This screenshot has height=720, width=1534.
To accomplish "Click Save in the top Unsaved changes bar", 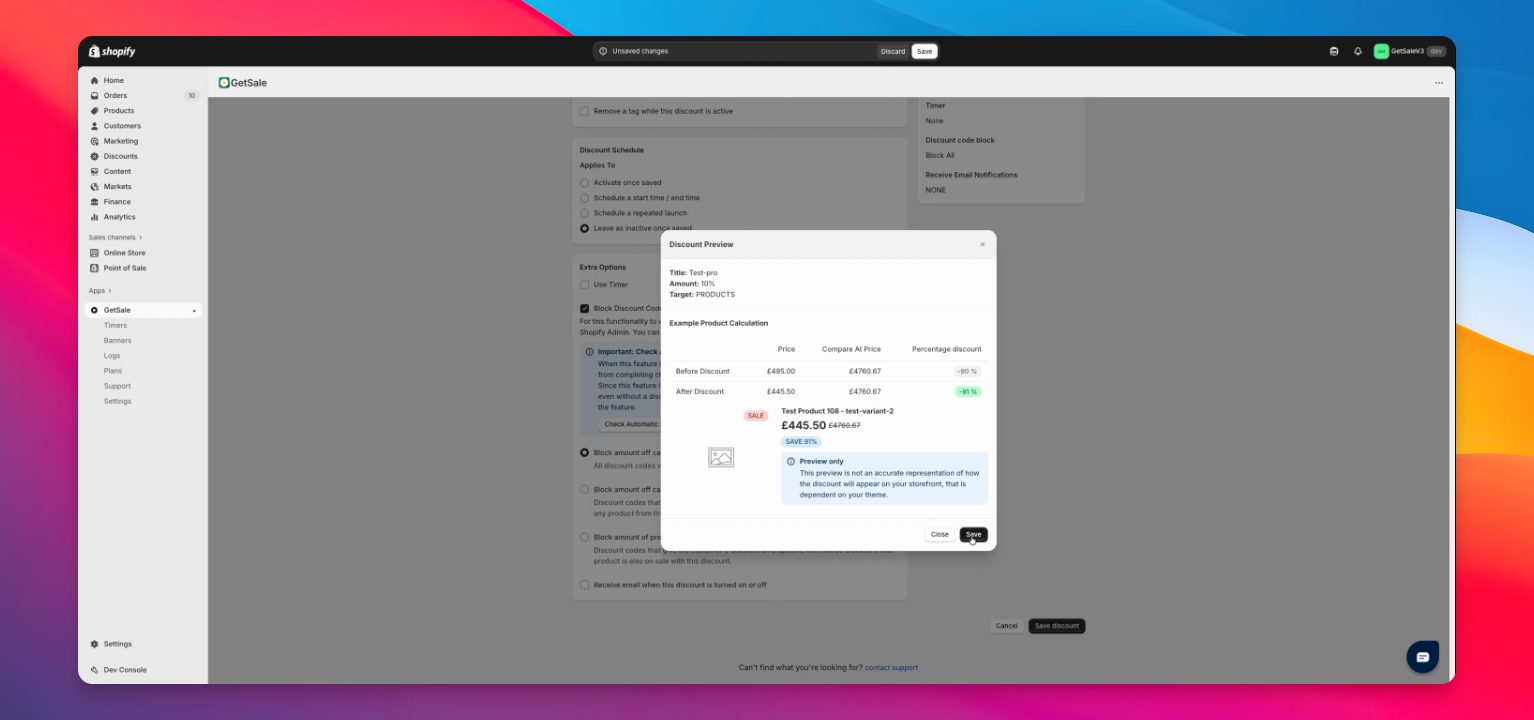I will 924,51.
